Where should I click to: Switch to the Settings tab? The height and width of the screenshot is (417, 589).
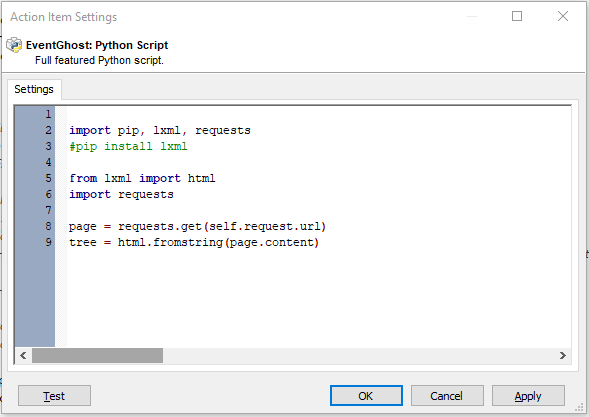pos(34,89)
